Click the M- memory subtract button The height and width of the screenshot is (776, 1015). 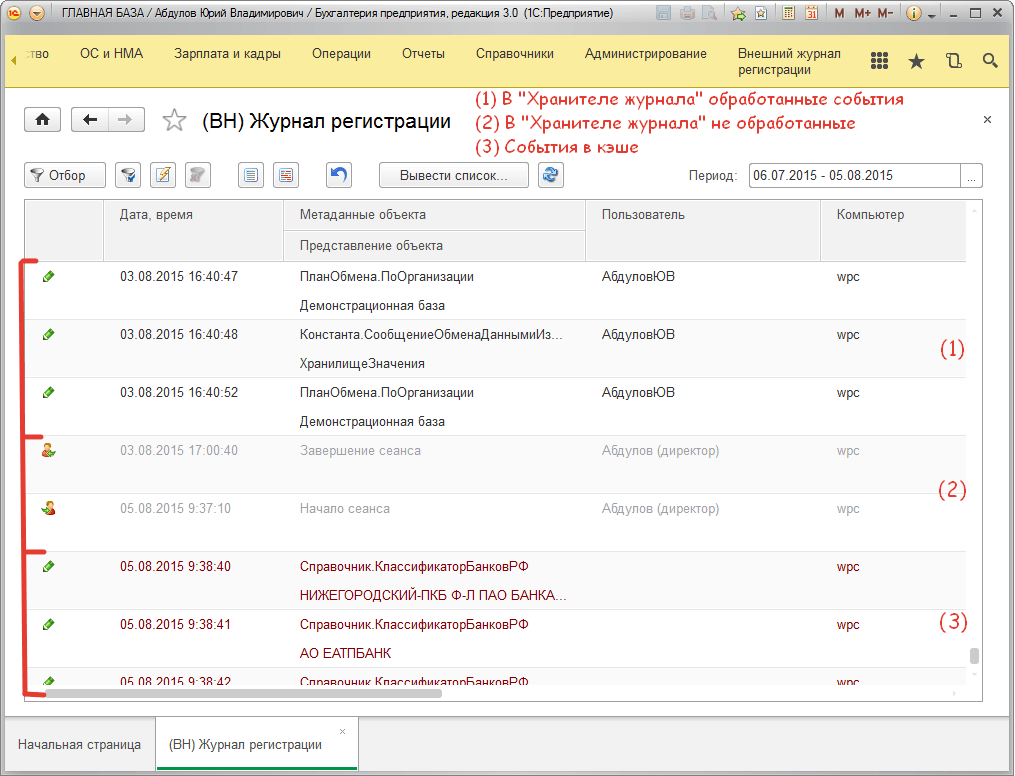[x=886, y=13]
